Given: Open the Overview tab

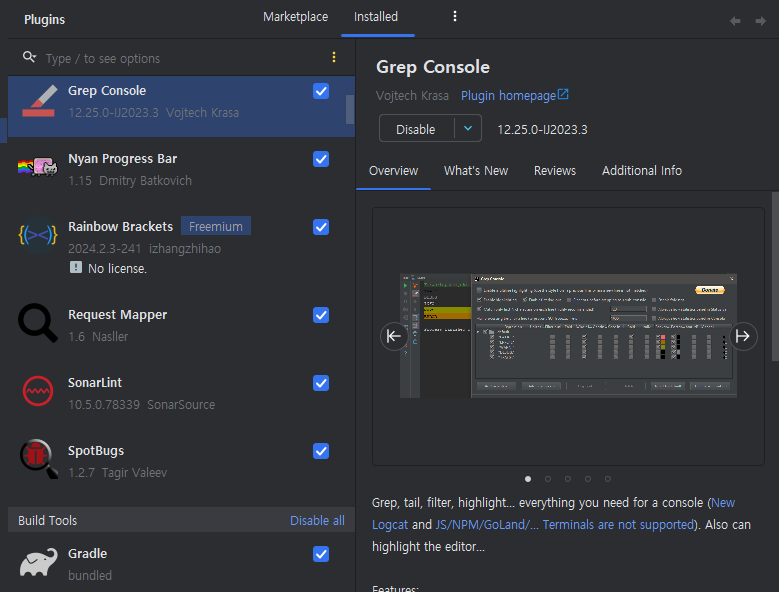Looking at the screenshot, I should tap(393, 171).
